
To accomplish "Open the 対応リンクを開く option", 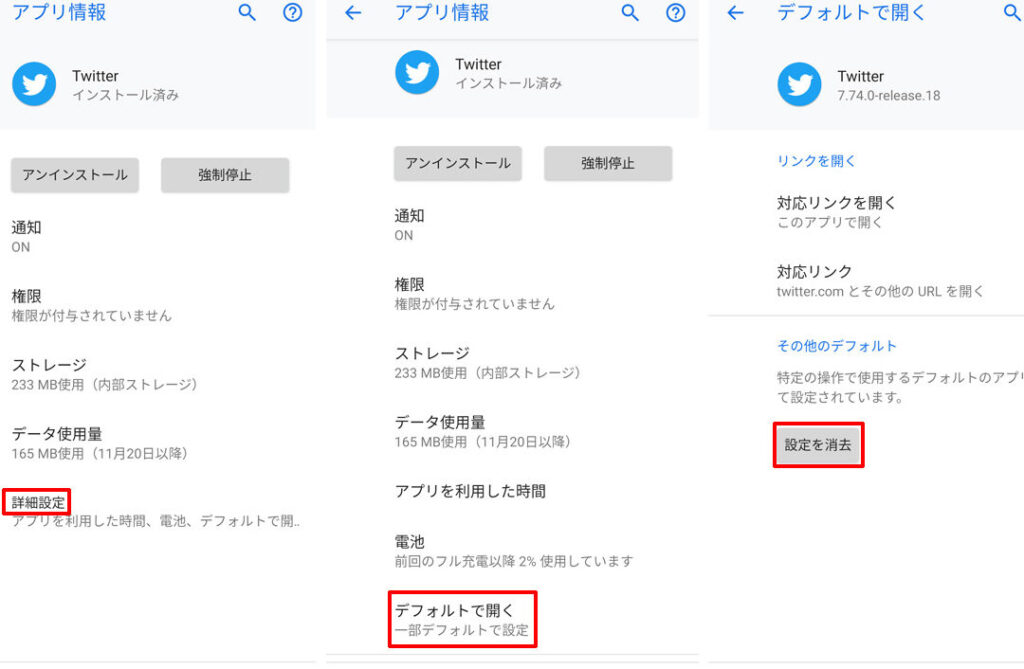I will (x=837, y=211).
